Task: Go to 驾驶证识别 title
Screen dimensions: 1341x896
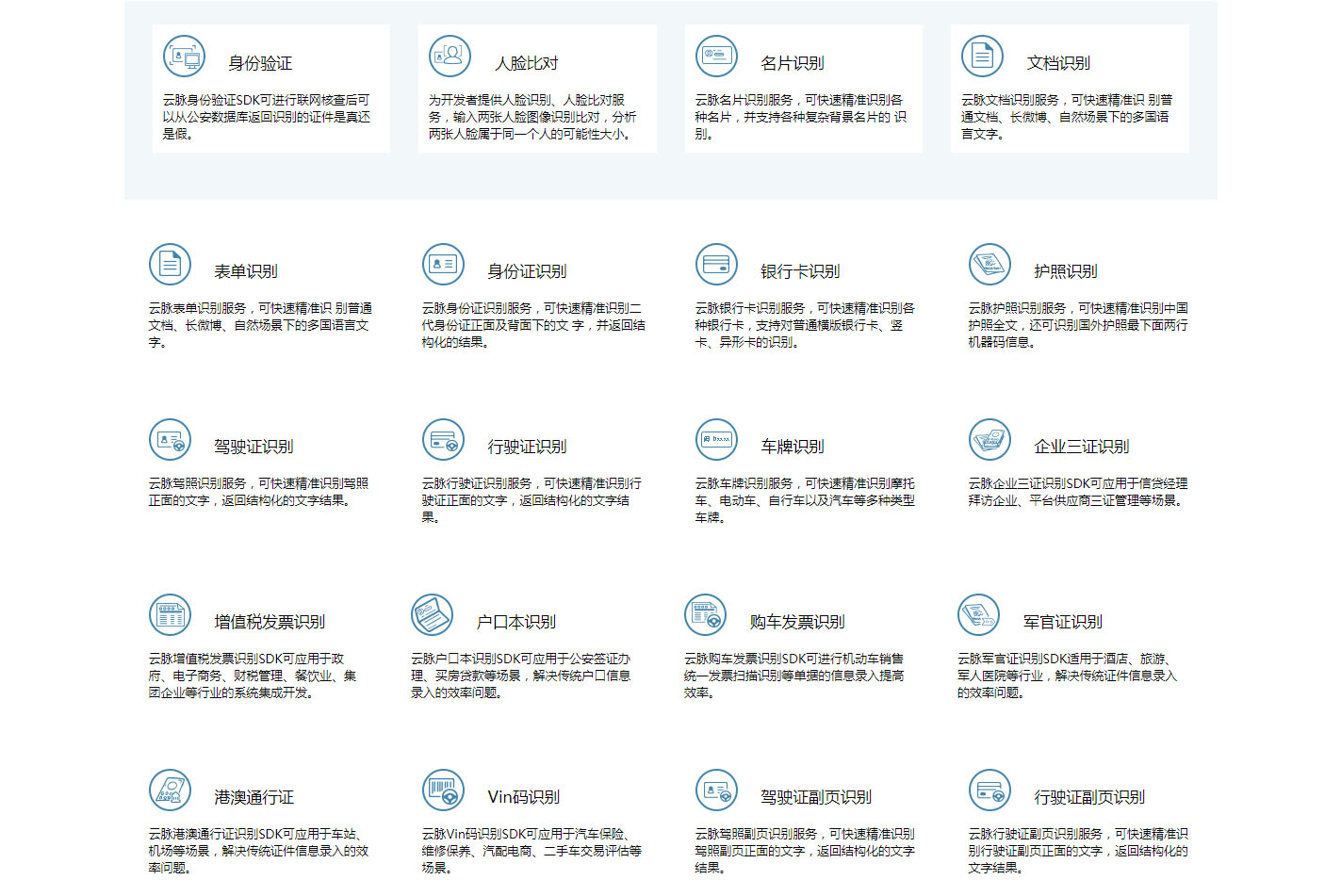Action: pos(253,447)
